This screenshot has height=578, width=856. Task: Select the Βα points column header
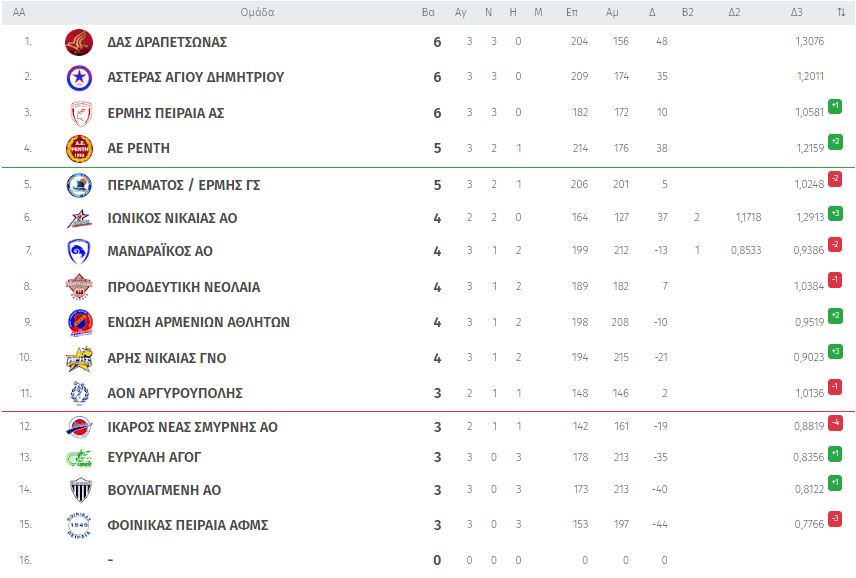click(x=429, y=12)
